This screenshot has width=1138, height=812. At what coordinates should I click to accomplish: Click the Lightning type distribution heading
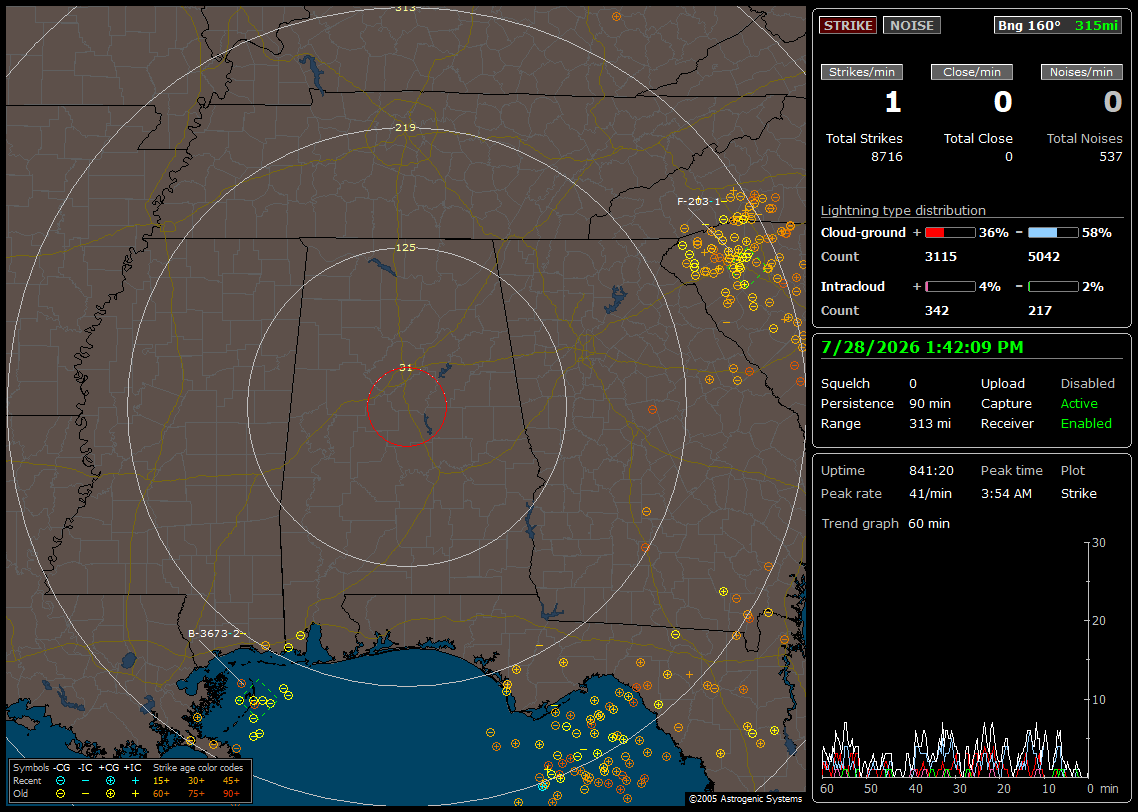(x=903, y=210)
